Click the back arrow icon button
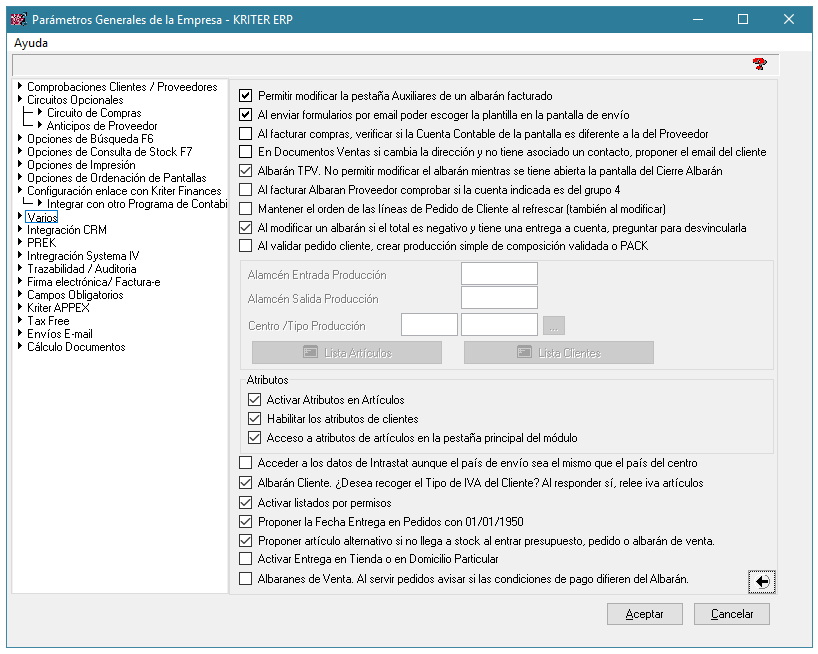This screenshot has width=818, height=654. (762, 582)
